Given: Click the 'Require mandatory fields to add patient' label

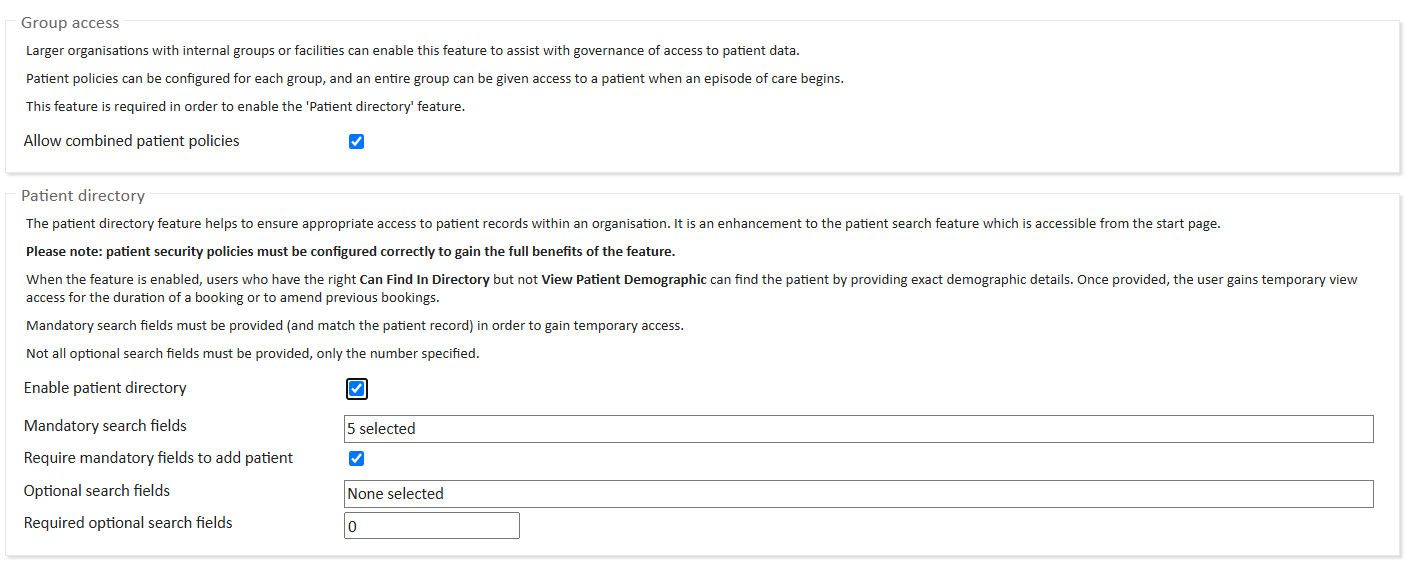Looking at the screenshot, I should pos(158,458).
